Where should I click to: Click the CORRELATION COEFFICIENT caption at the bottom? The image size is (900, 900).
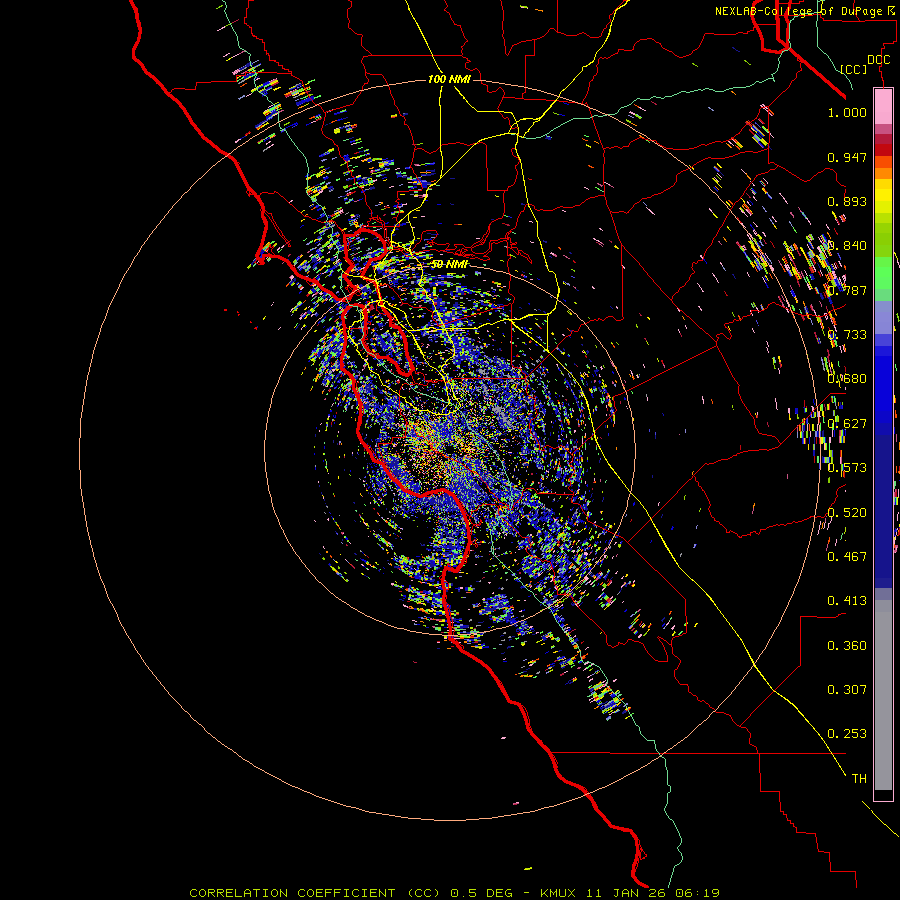(x=454, y=893)
